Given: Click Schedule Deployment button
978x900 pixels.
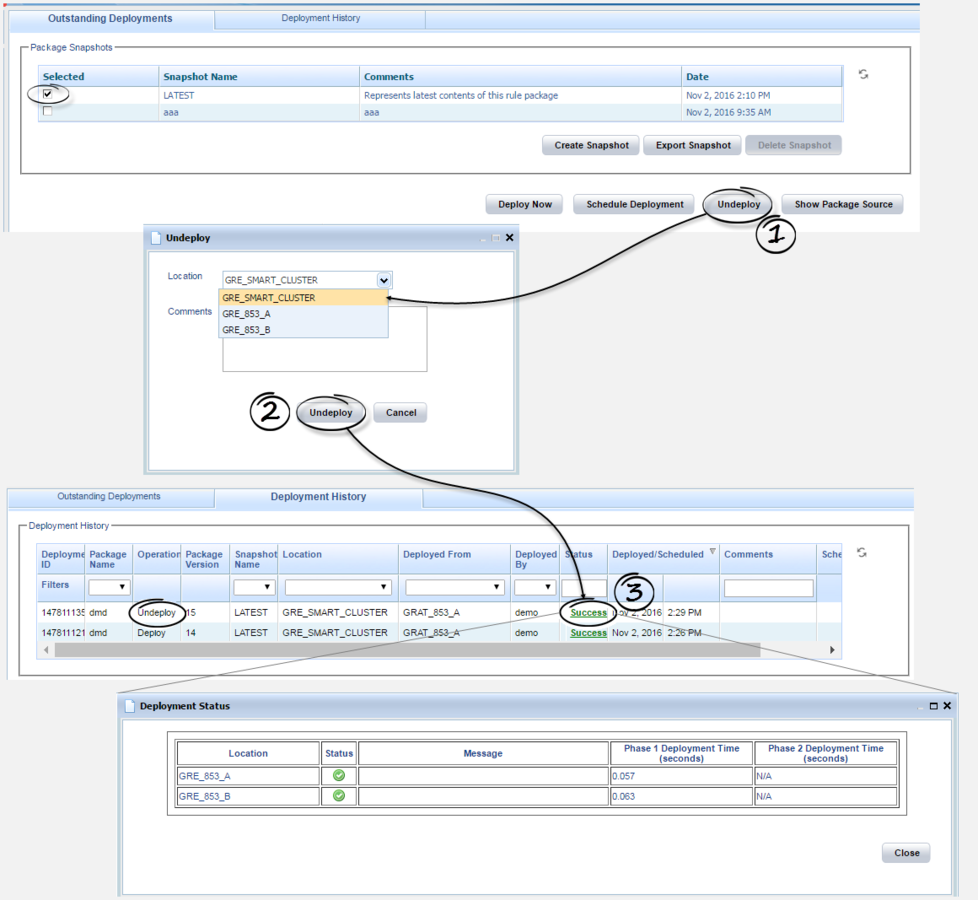Looking at the screenshot, I should tap(634, 204).
